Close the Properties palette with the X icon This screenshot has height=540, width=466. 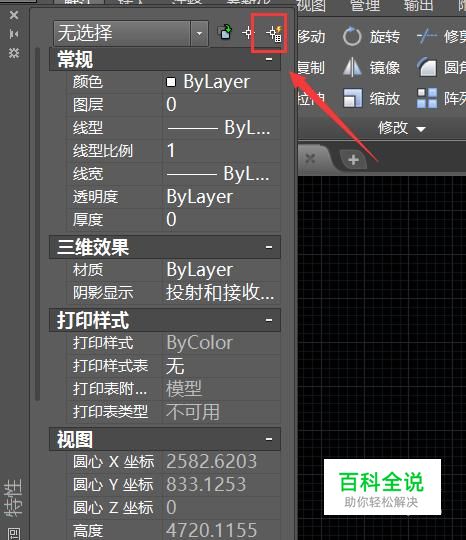tap(14, 15)
